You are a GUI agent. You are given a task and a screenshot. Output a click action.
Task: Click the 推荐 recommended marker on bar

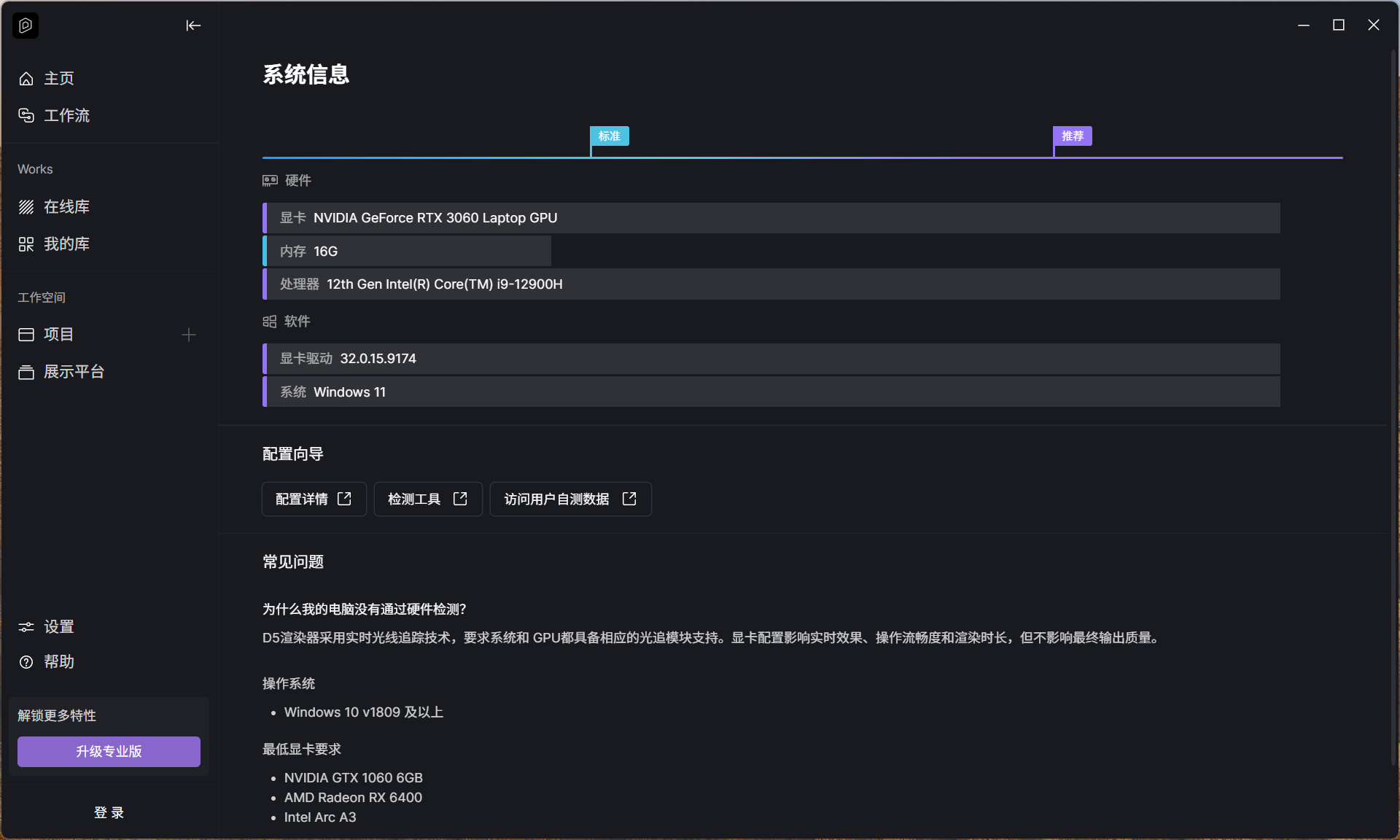click(1072, 136)
